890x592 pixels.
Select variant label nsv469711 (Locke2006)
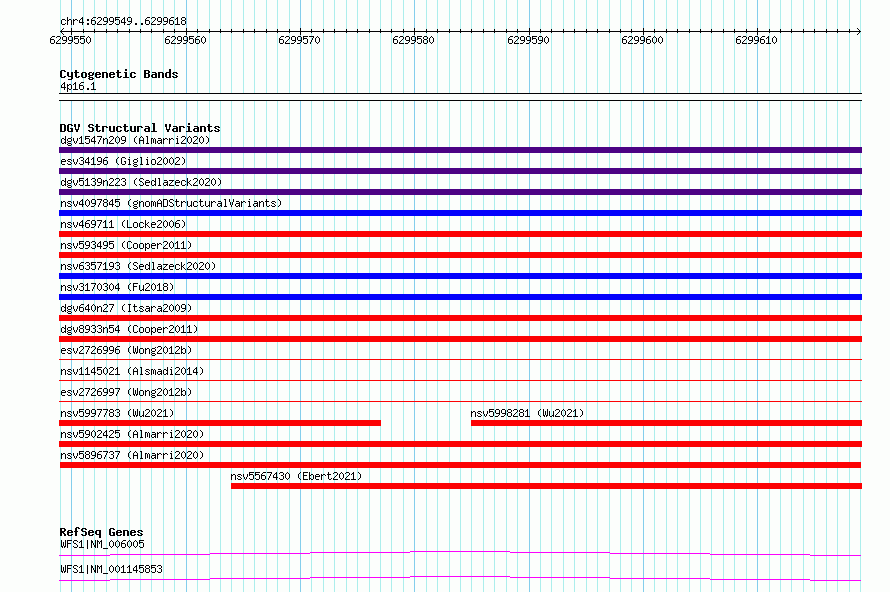point(123,224)
